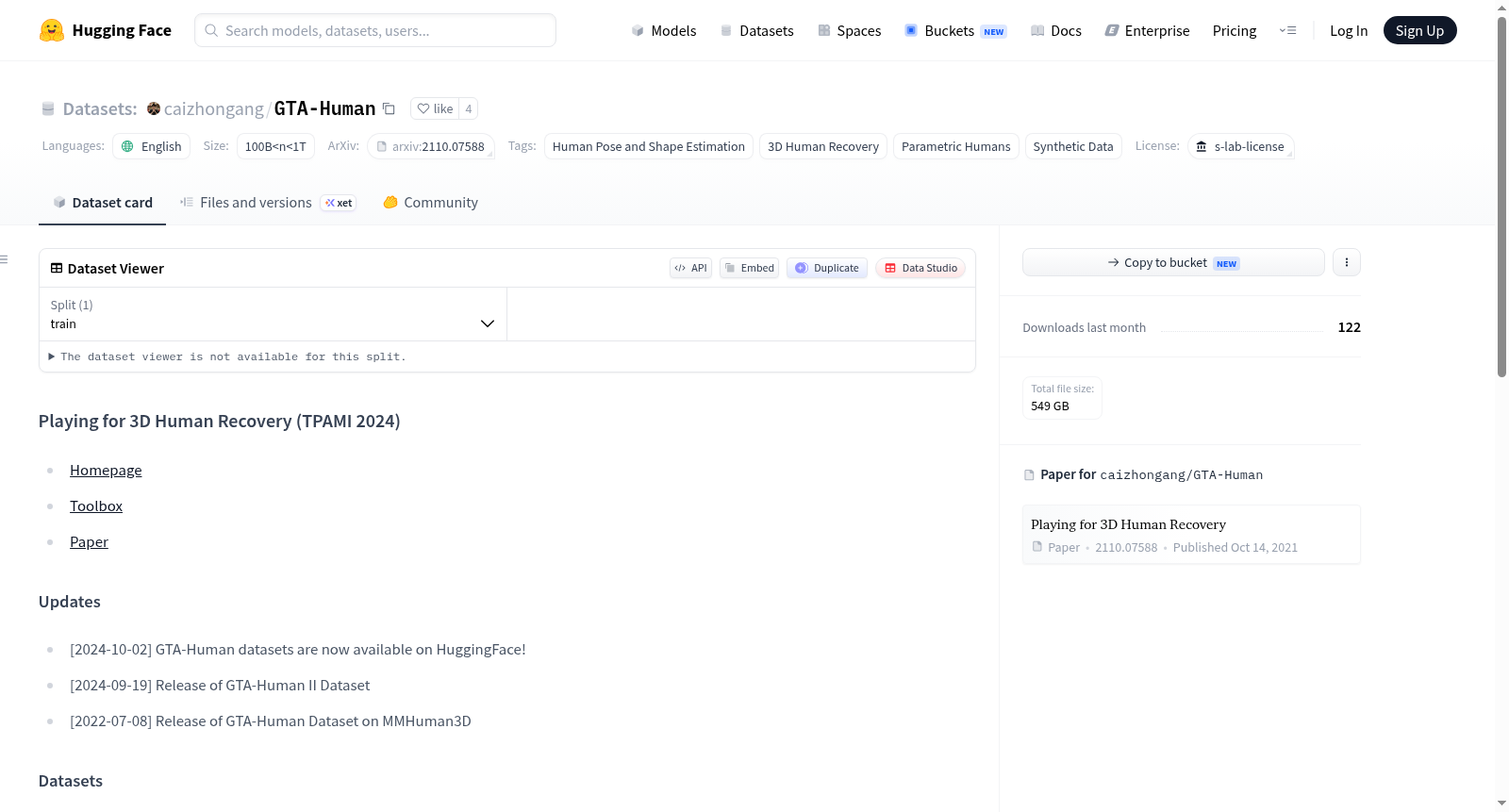The image size is (1509, 812).
Task: Focus the search models and datasets field
Action: click(x=375, y=30)
